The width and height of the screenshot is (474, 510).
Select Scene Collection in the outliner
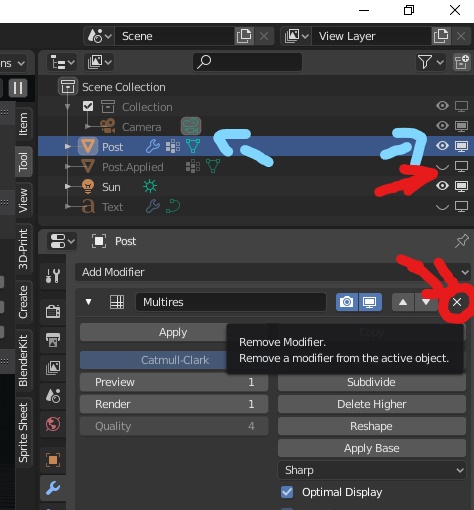124,87
